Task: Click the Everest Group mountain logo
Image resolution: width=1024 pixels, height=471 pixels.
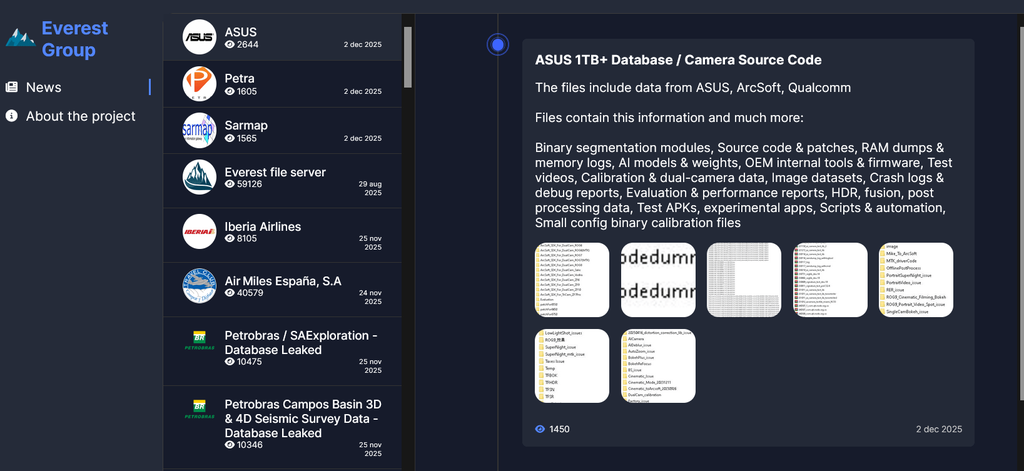Action: point(20,37)
